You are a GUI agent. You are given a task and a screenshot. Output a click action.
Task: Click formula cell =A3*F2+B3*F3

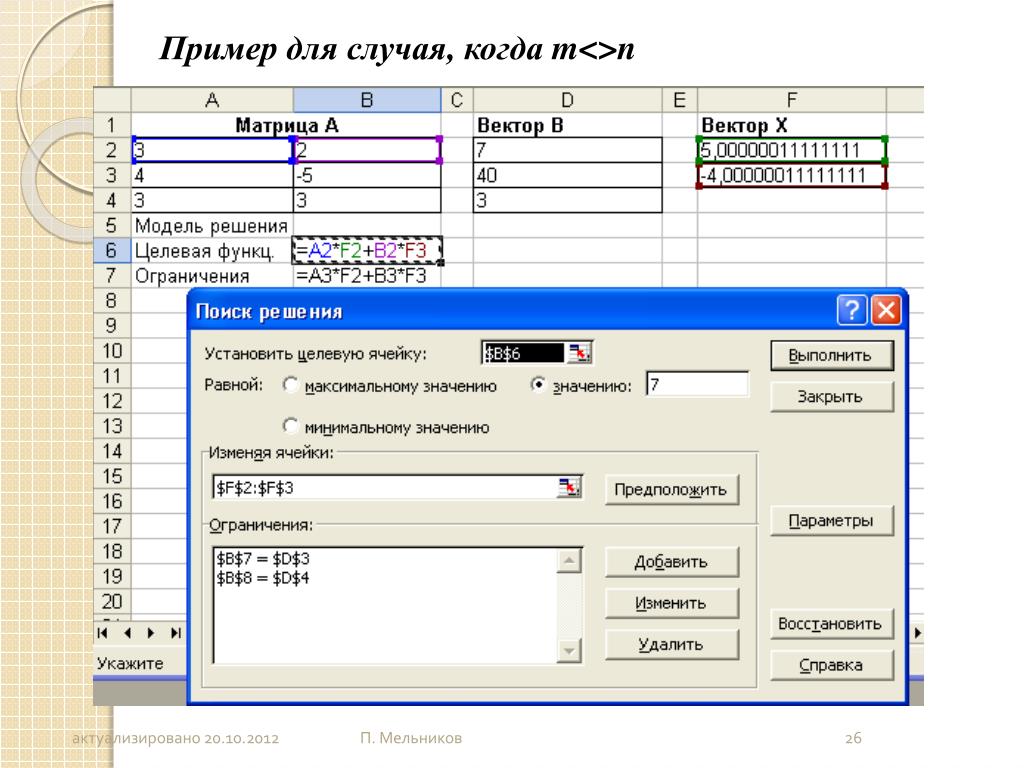tap(367, 276)
